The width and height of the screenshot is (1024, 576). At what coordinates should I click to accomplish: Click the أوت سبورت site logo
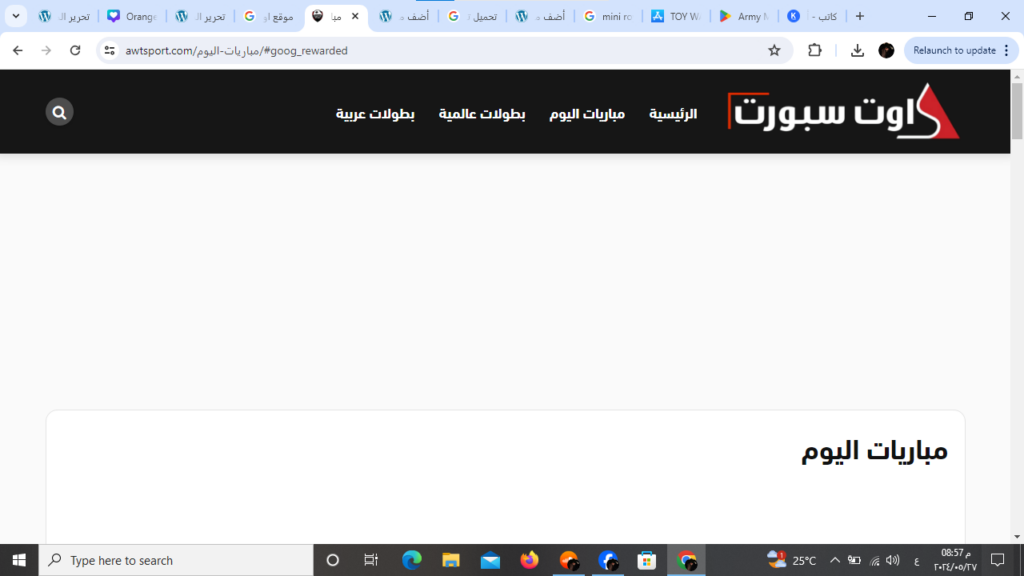[x=843, y=112]
